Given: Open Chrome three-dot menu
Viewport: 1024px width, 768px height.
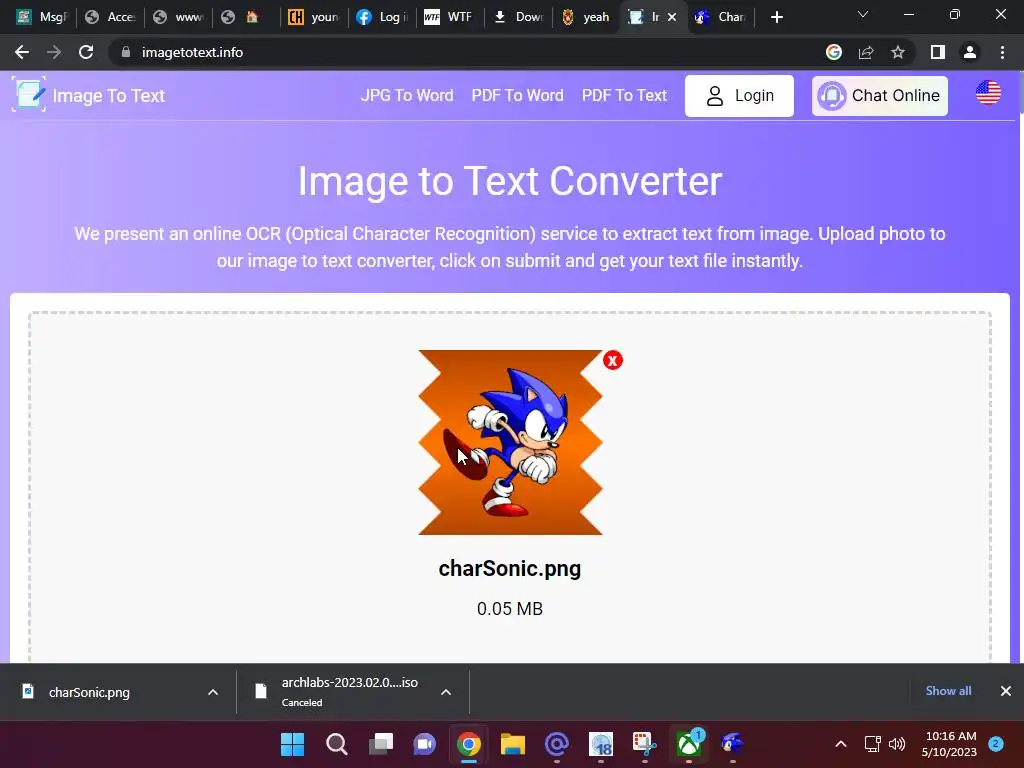Looking at the screenshot, I should (x=1002, y=52).
